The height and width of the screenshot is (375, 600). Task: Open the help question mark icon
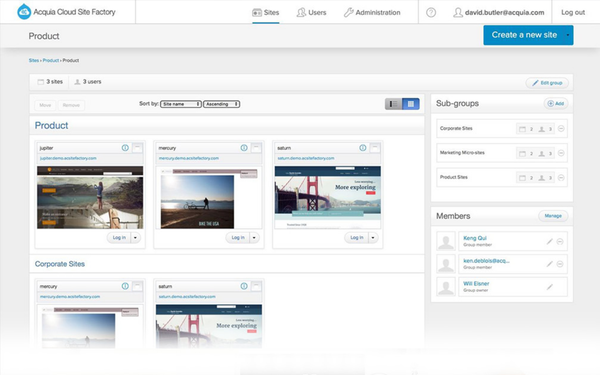tap(431, 13)
